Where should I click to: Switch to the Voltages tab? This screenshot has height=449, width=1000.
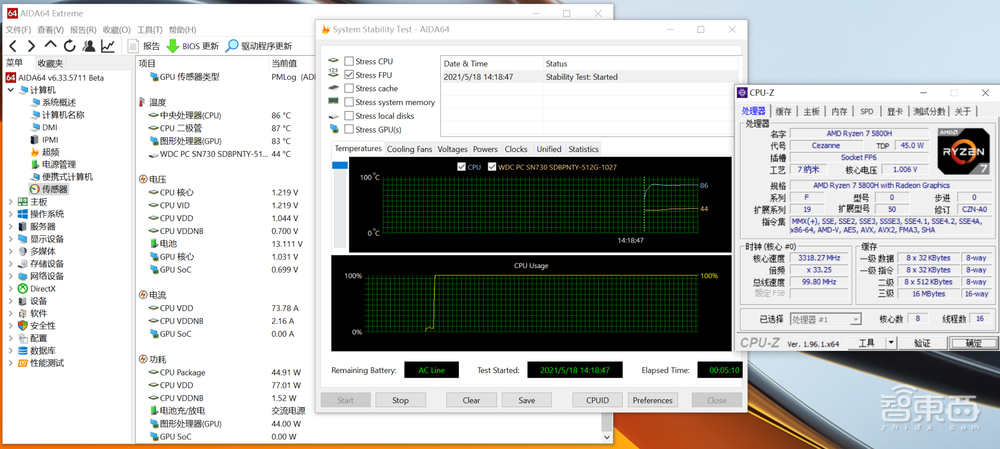click(x=453, y=149)
